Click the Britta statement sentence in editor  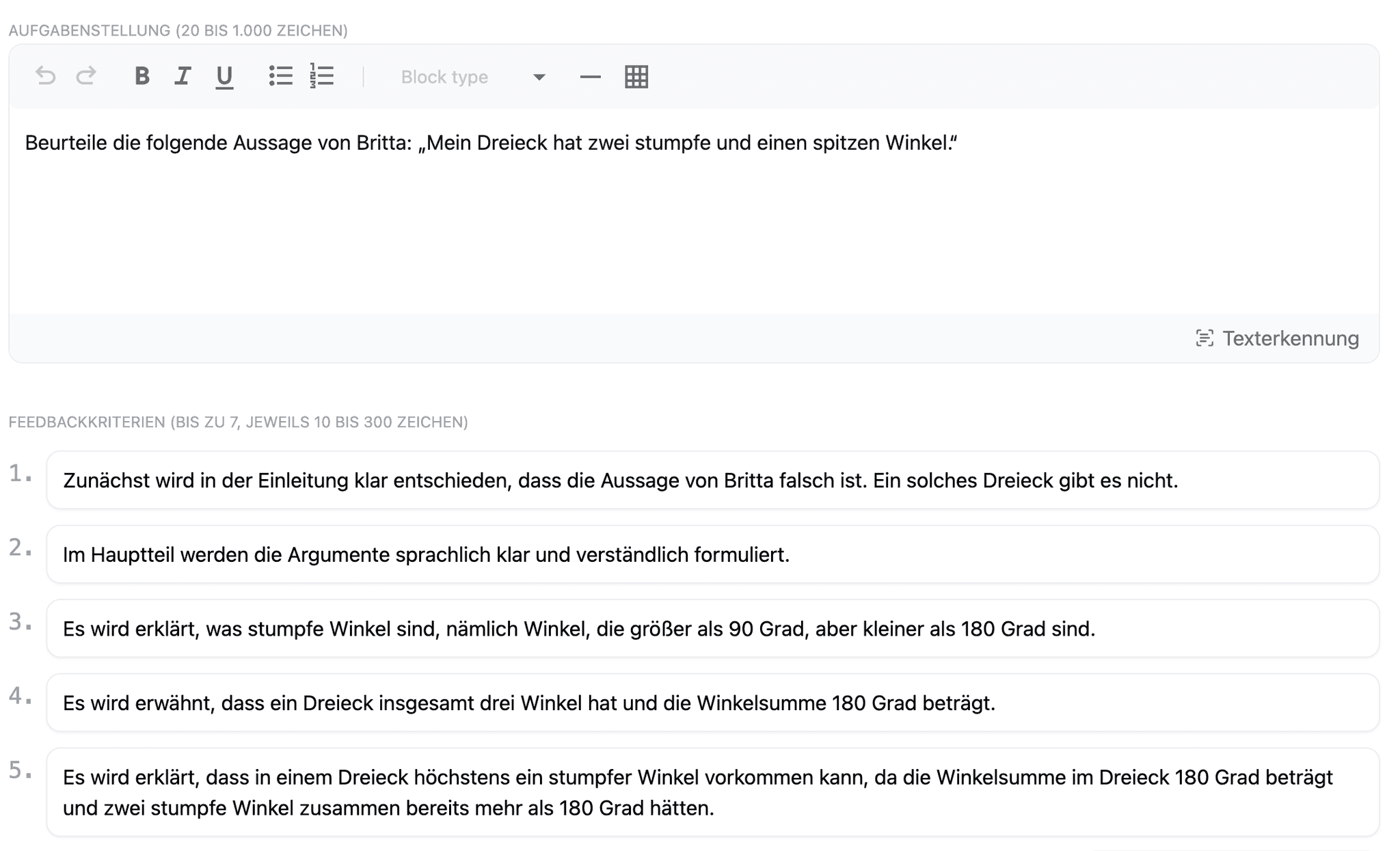[491, 143]
